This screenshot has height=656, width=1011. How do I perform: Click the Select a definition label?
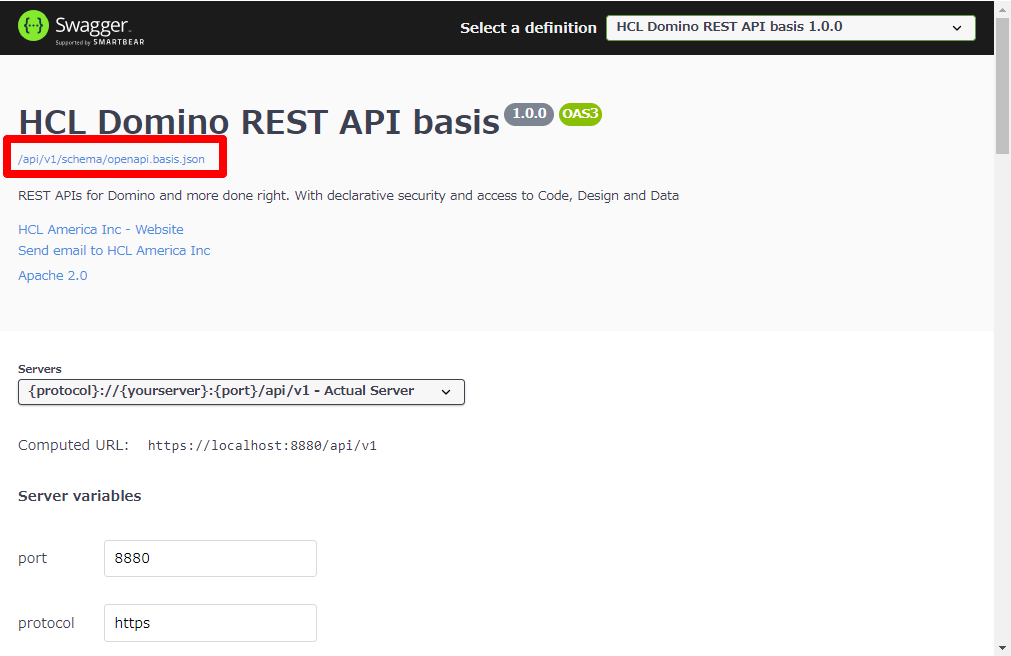click(x=528, y=28)
